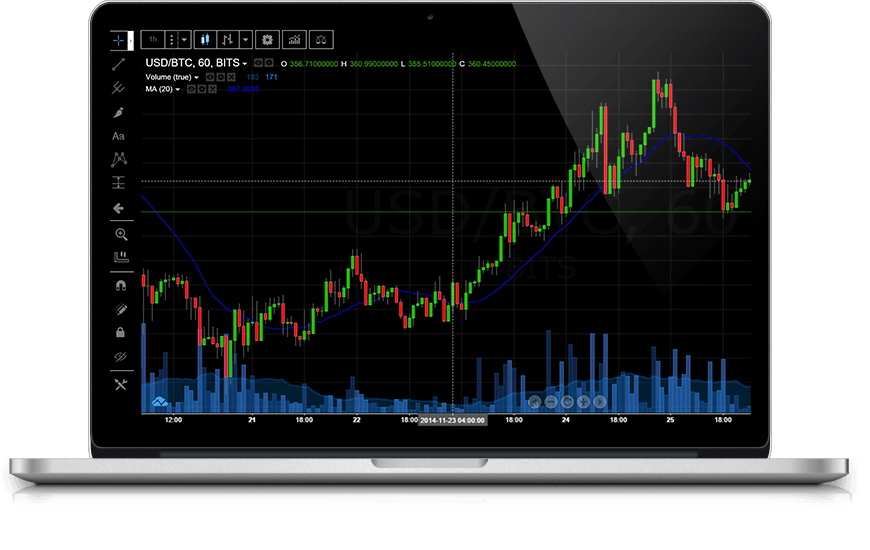
Task: Enable the magnet snap mode
Action: 120,285
